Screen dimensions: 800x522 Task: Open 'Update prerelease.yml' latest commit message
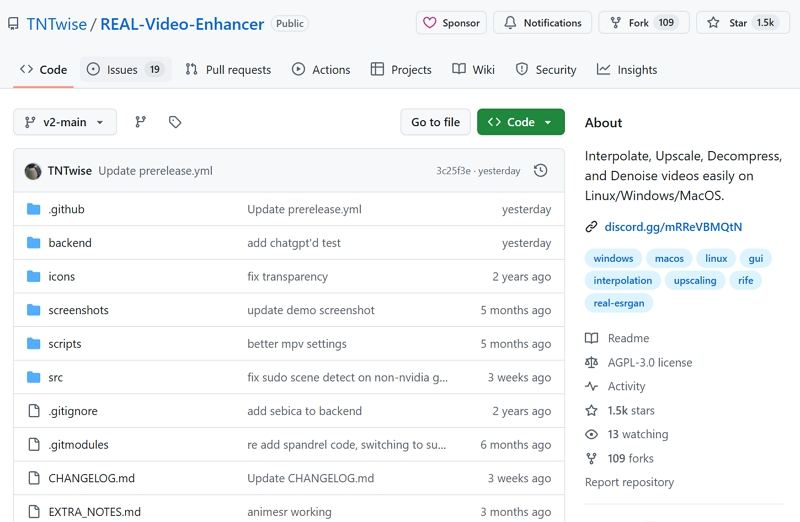[156, 171]
